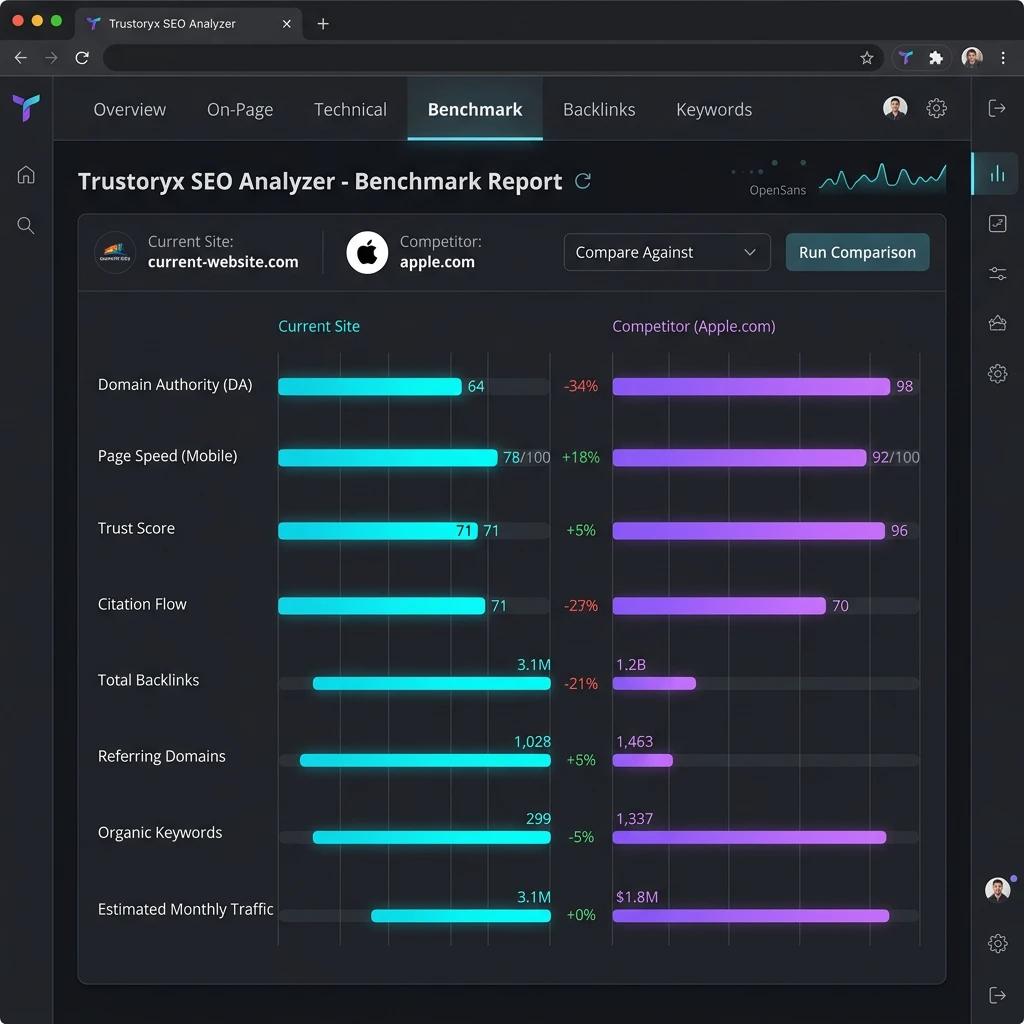
Task: Click the "Competitor (Apple.com)" column heading
Action: [694, 327]
